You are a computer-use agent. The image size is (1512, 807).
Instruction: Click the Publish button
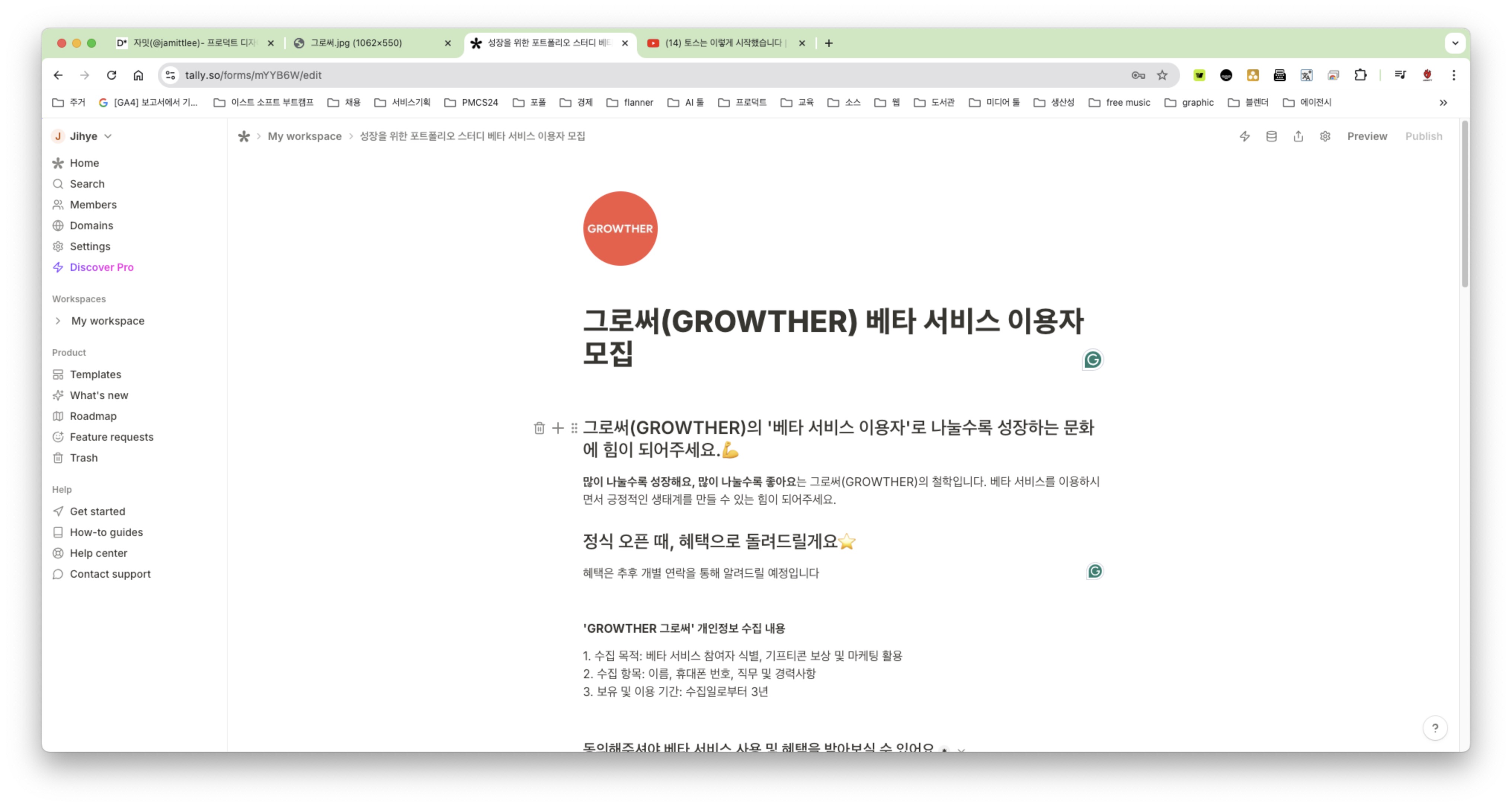1423,136
